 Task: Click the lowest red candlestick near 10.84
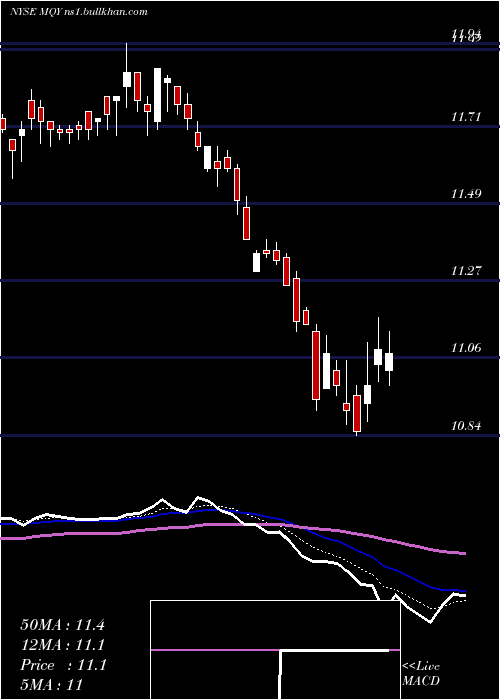[x=357, y=413]
